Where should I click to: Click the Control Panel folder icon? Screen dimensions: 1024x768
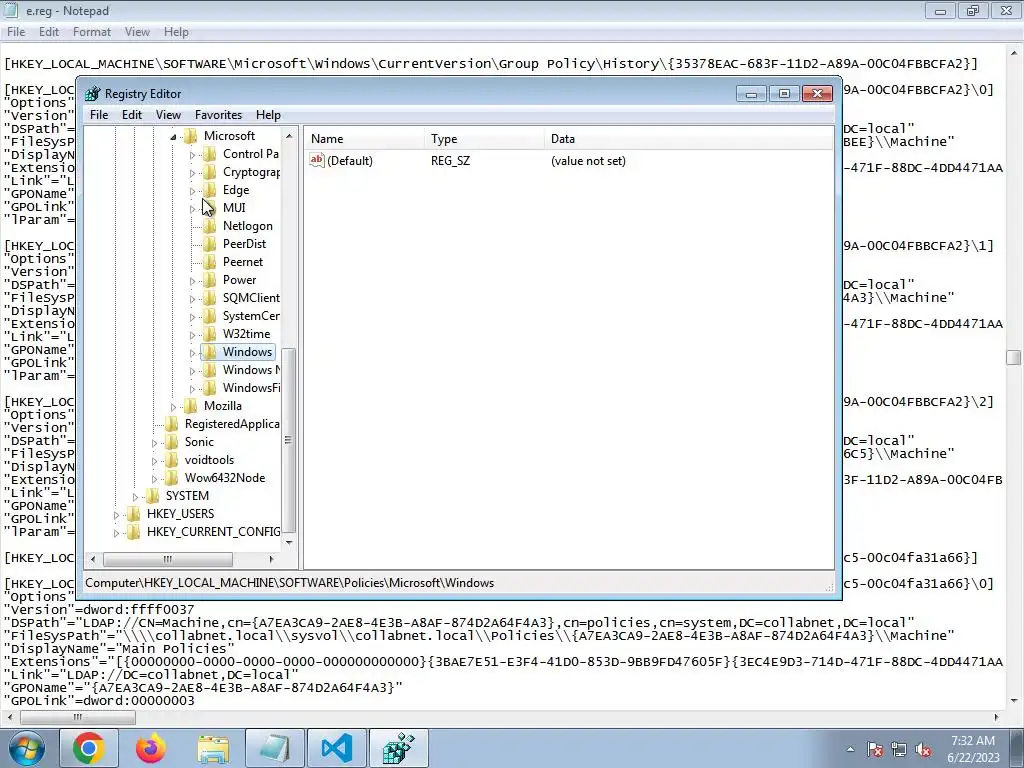[x=210, y=154]
